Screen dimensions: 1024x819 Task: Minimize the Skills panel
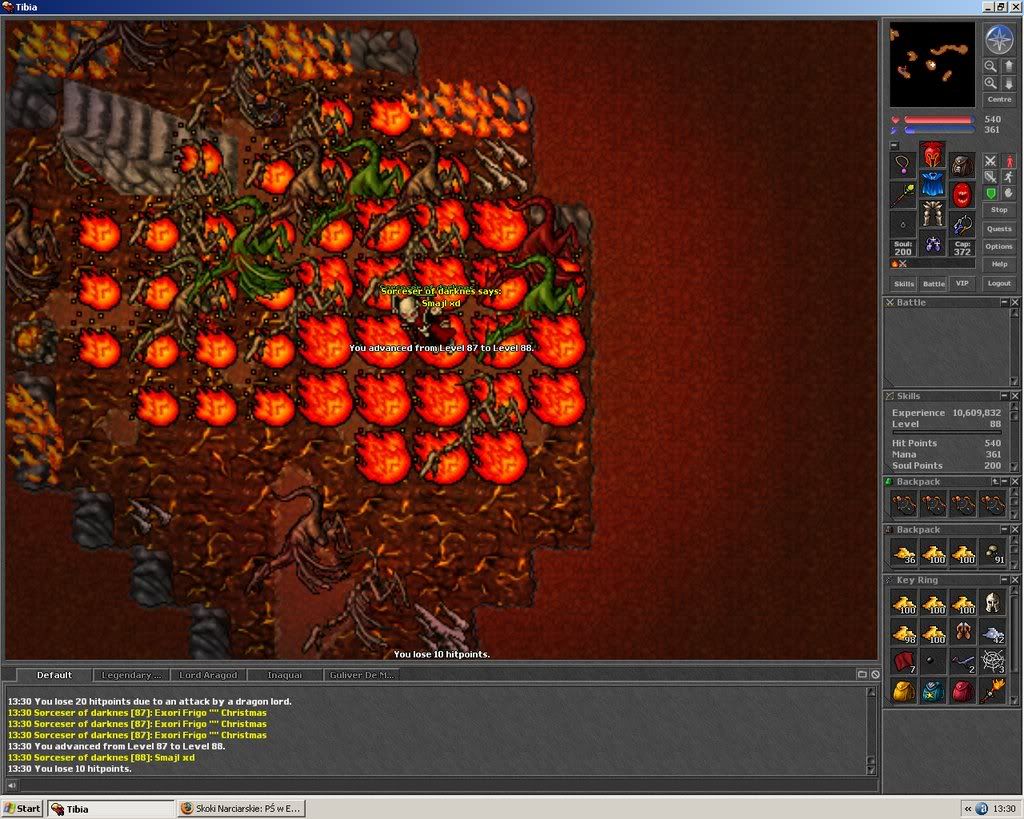1004,396
